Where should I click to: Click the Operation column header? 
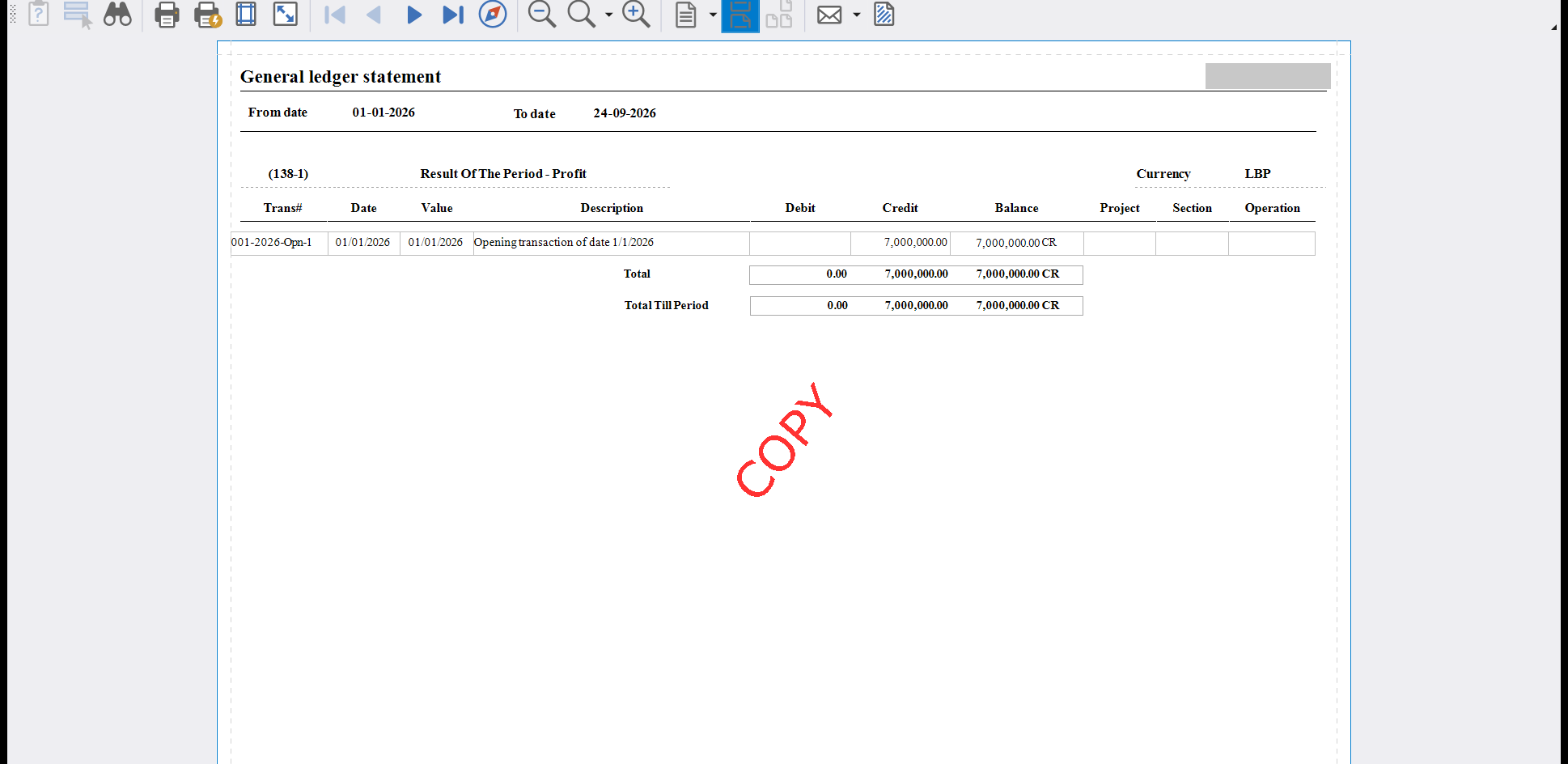click(x=1272, y=208)
